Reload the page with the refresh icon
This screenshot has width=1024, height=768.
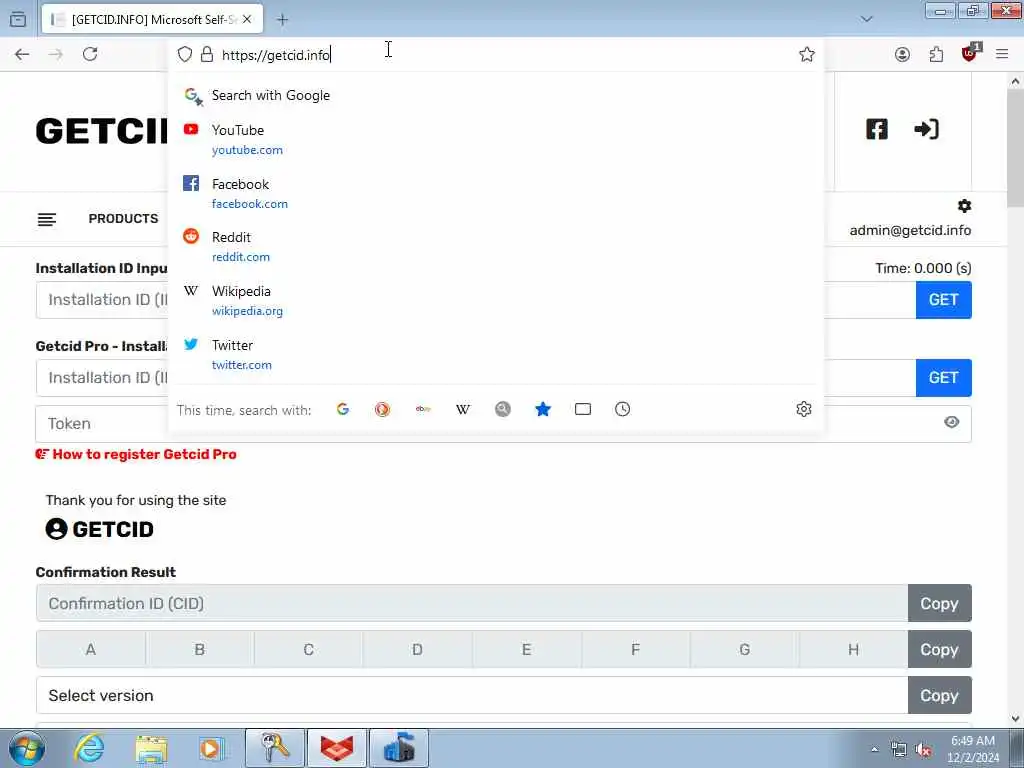[x=90, y=54]
